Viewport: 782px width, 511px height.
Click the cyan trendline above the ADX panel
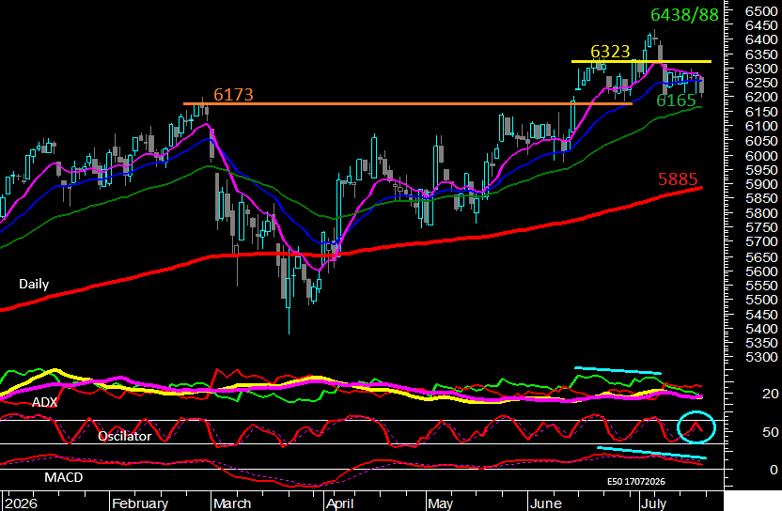coord(617,370)
